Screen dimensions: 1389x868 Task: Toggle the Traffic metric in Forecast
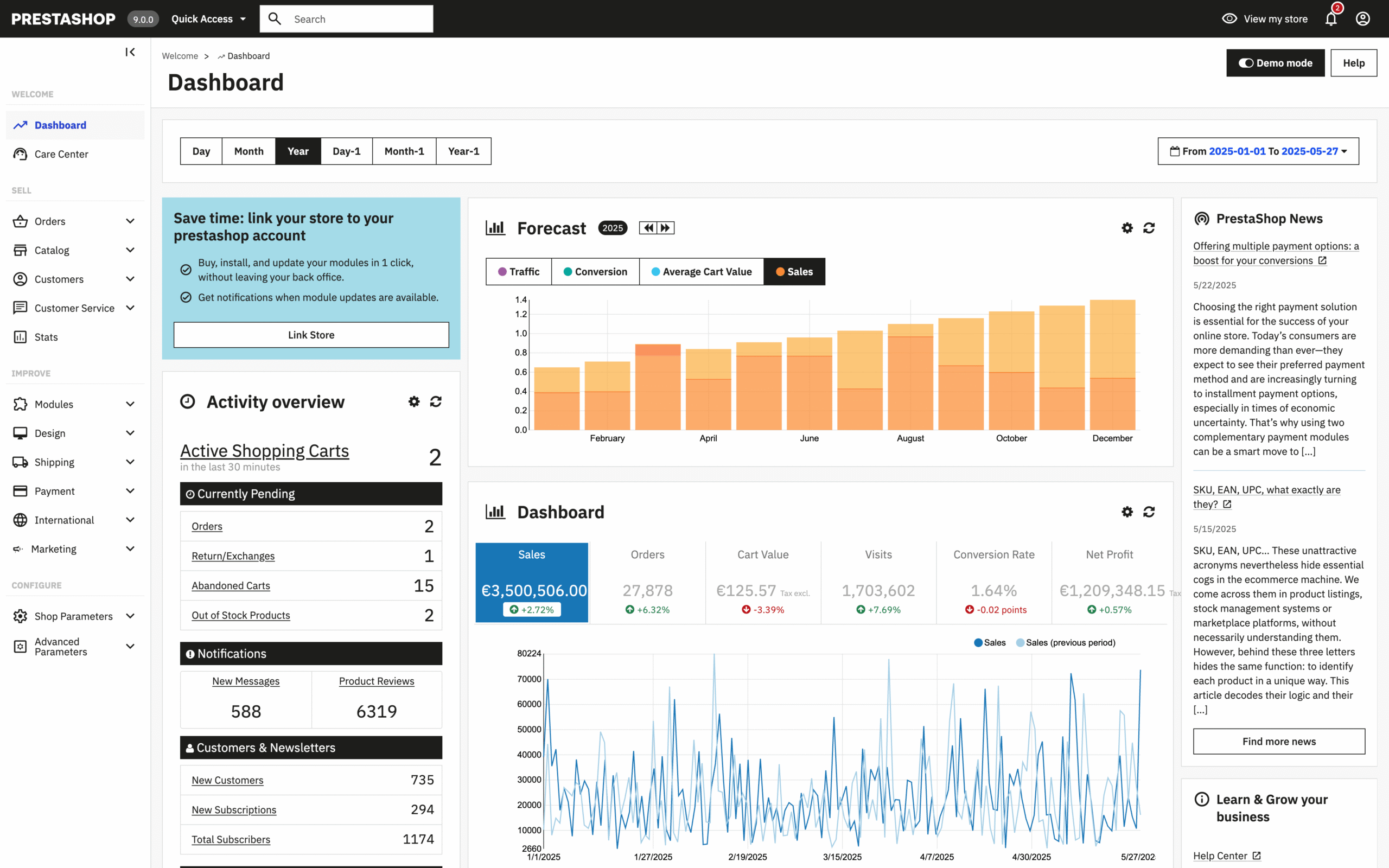(x=518, y=272)
